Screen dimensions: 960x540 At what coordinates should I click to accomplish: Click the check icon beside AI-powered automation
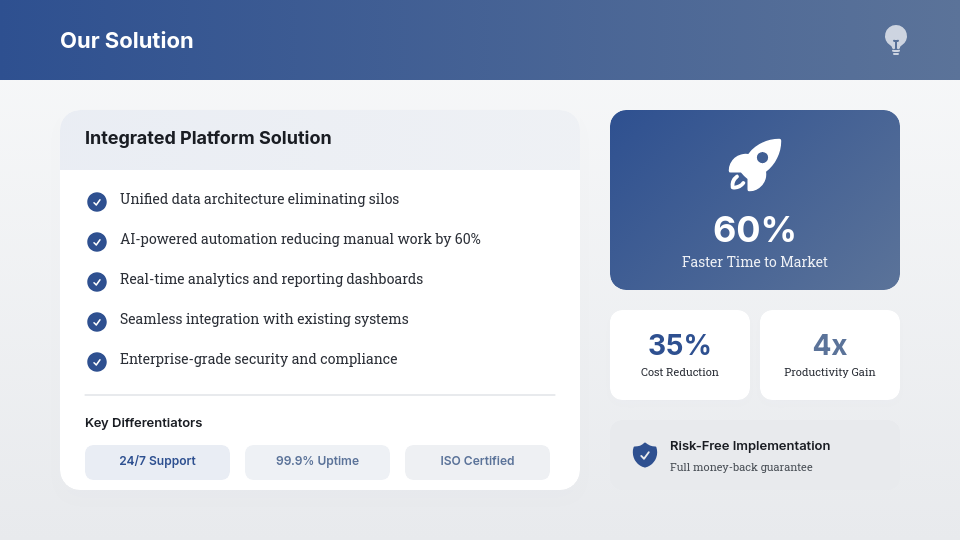click(x=97, y=242)
